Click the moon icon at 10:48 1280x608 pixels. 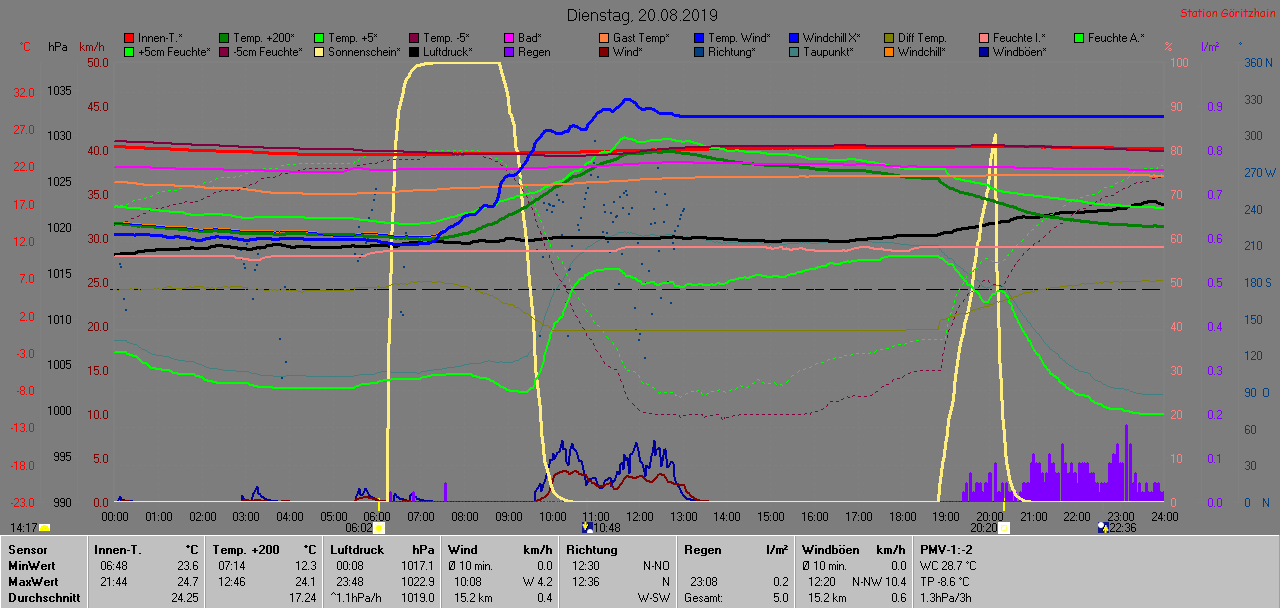[588, 527]
